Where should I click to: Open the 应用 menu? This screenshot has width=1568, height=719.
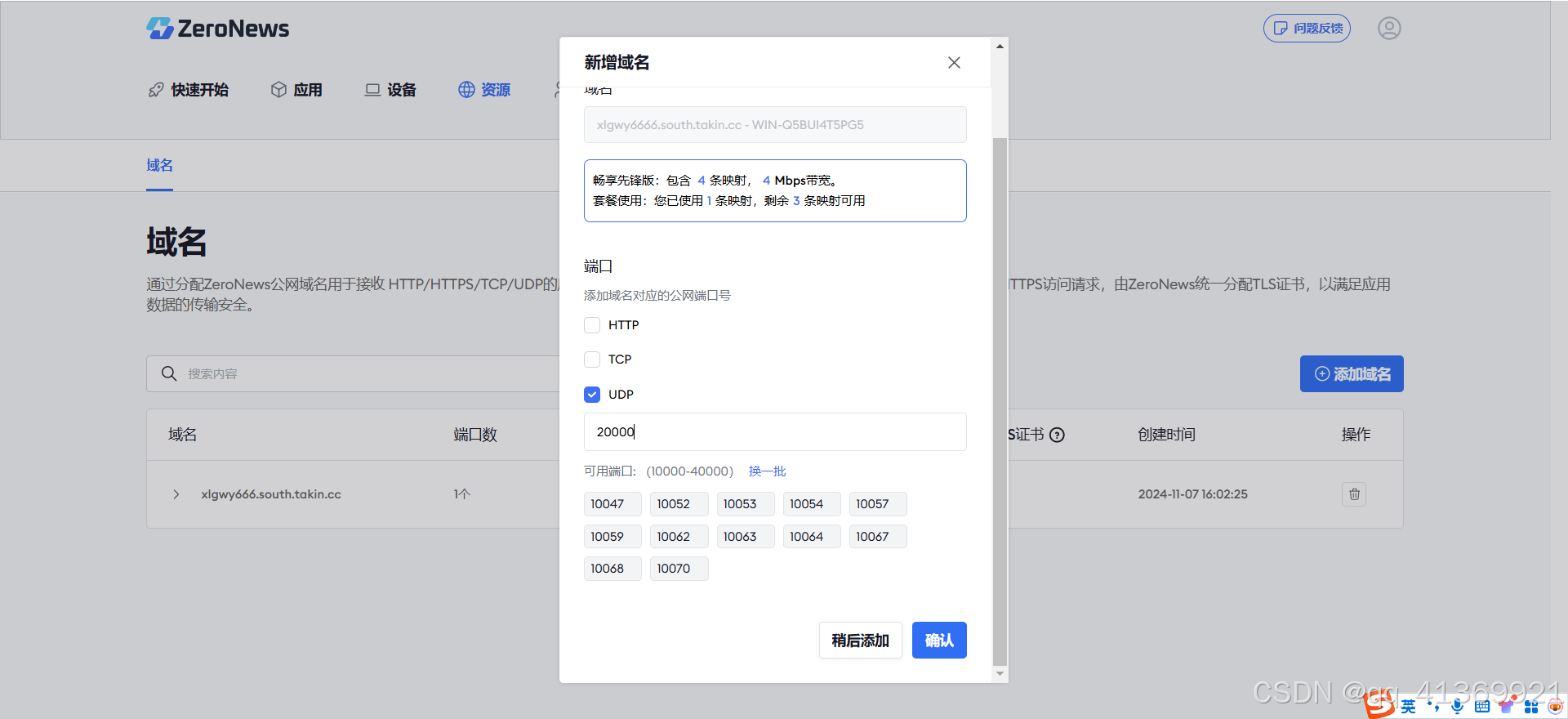(296, 90)
